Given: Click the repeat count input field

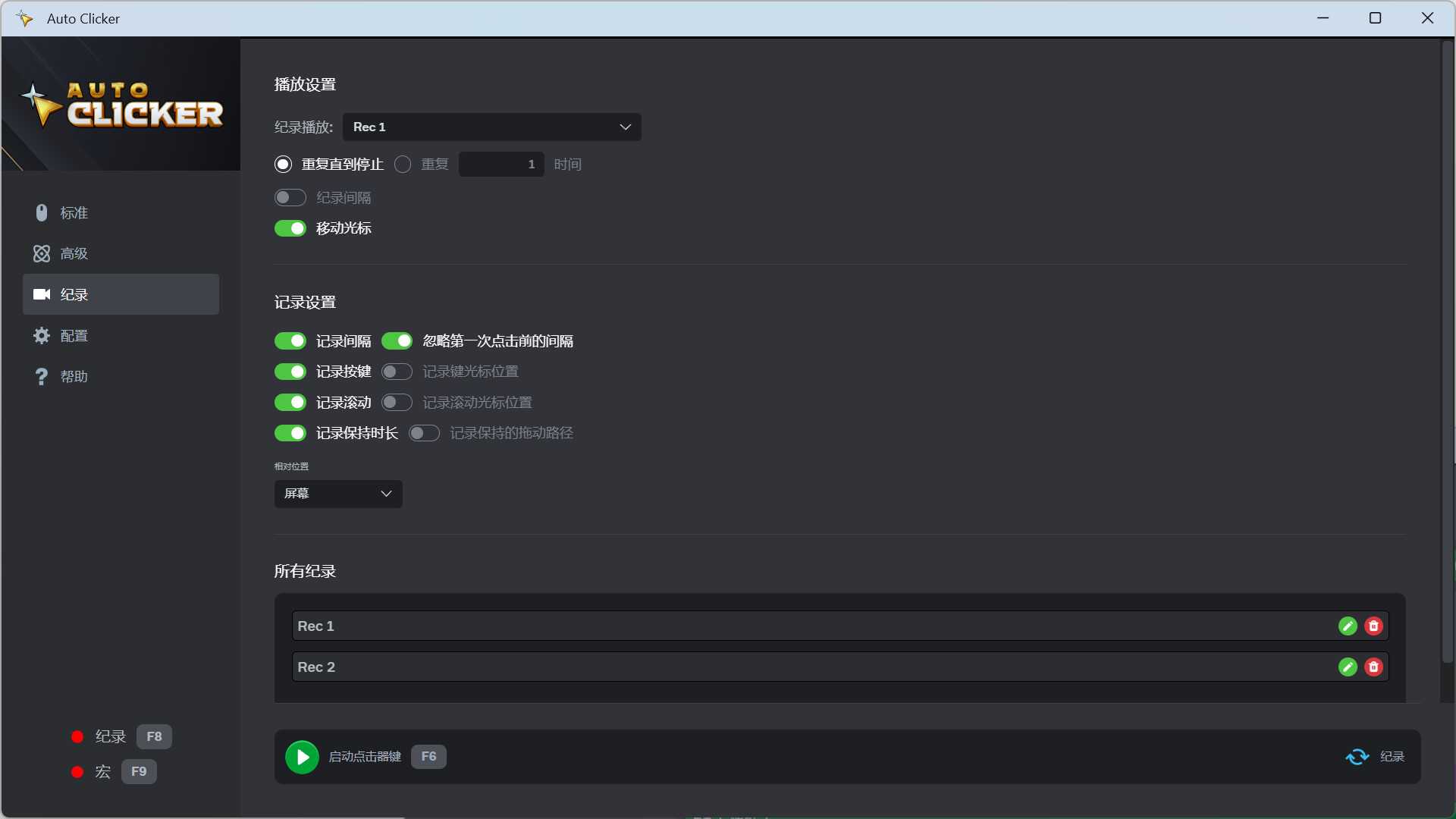Looking at the screenshot, I should tap(501, 164).
